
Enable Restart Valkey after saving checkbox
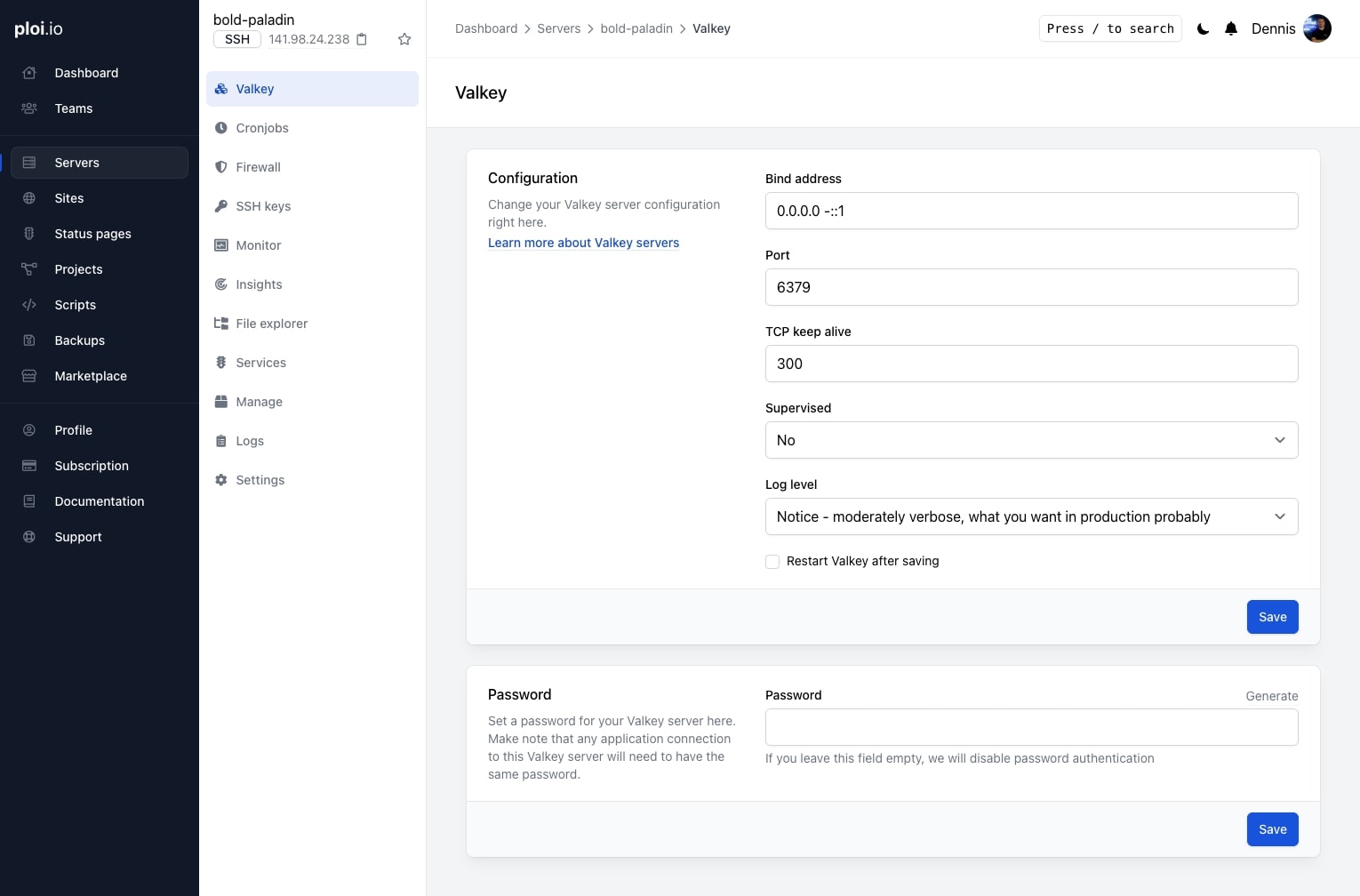click(772, 562)
